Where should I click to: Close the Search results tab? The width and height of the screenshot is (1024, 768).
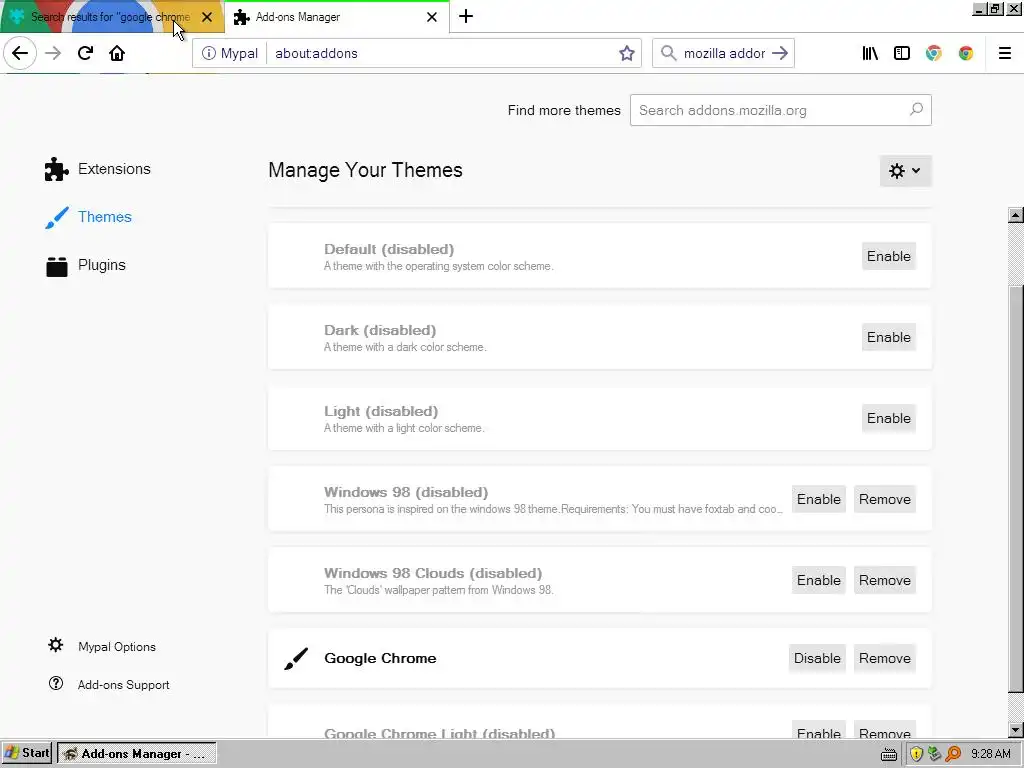[x=207, y=17]
